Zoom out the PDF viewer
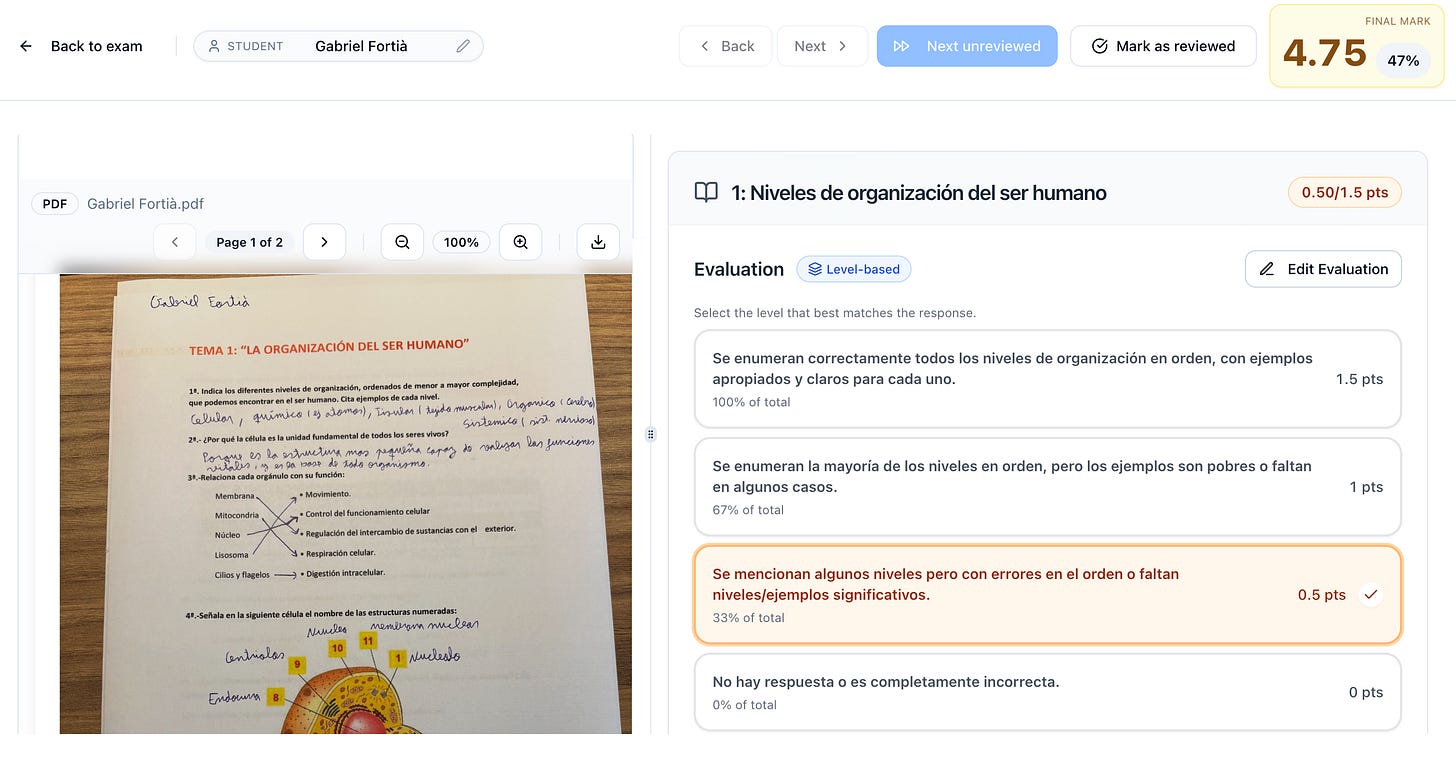 point(402,242)
